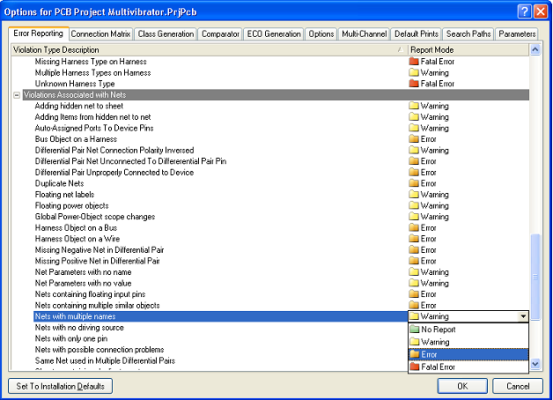Click the Error folder icon beside Duplicate Nets
Image resolution: width=553 pixels, height=400 pixels.
414,183
